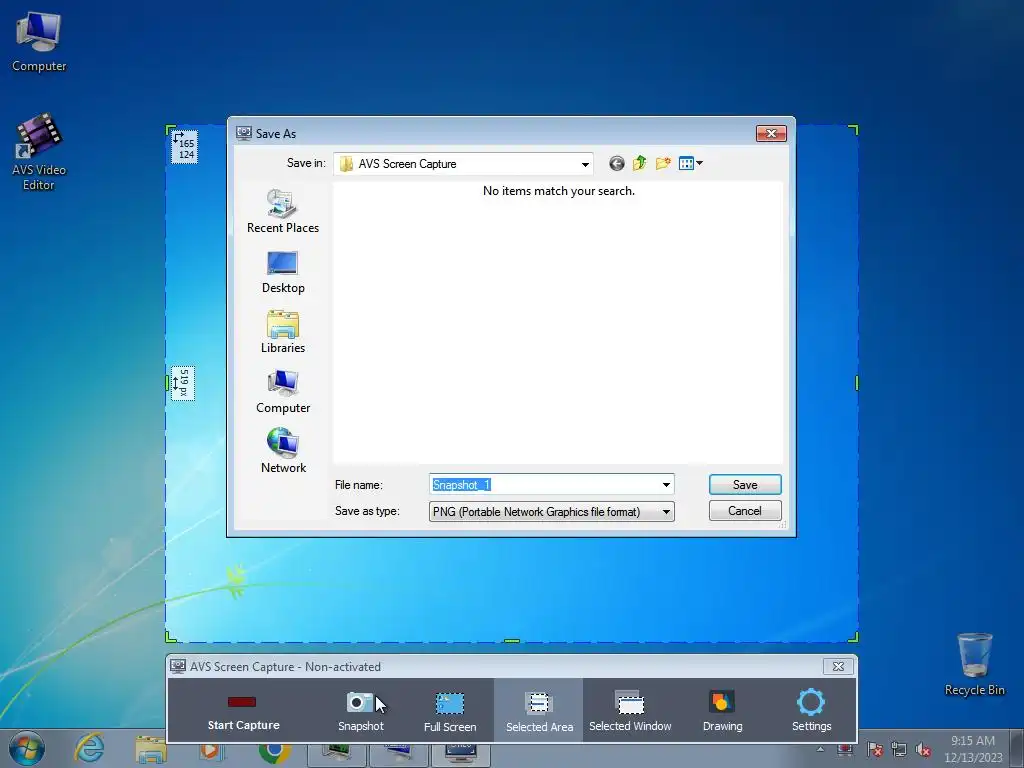
Task: Choose Selected Area capture mode
Action: pos(539,711)
